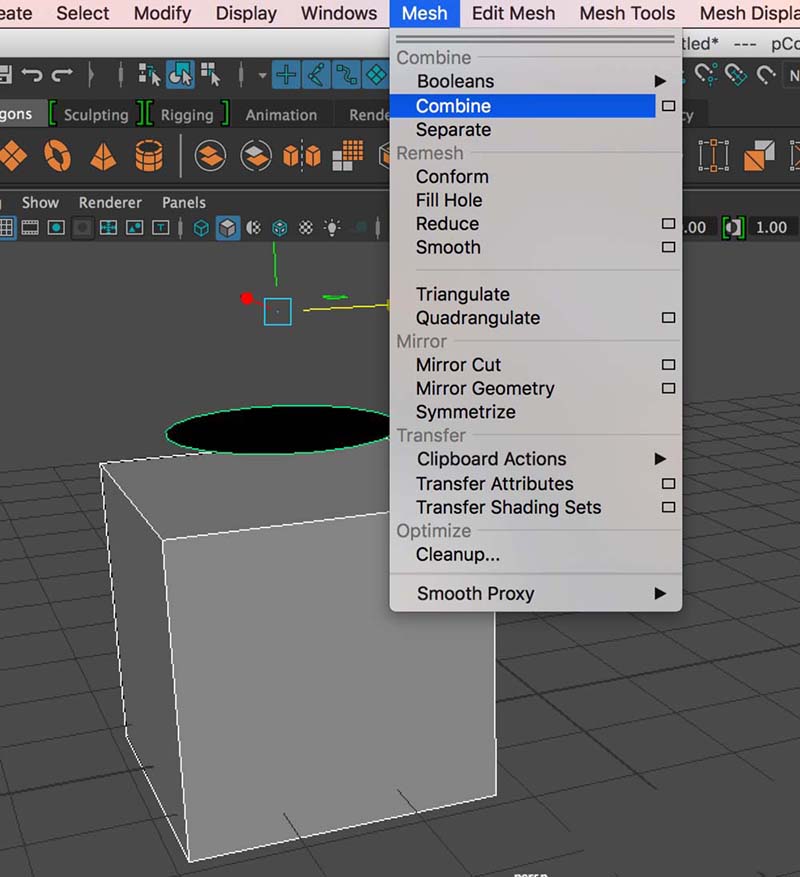The image size is (800, 877).
Task: Toggle the curves selection mask icon
Action: click(346, 74)
